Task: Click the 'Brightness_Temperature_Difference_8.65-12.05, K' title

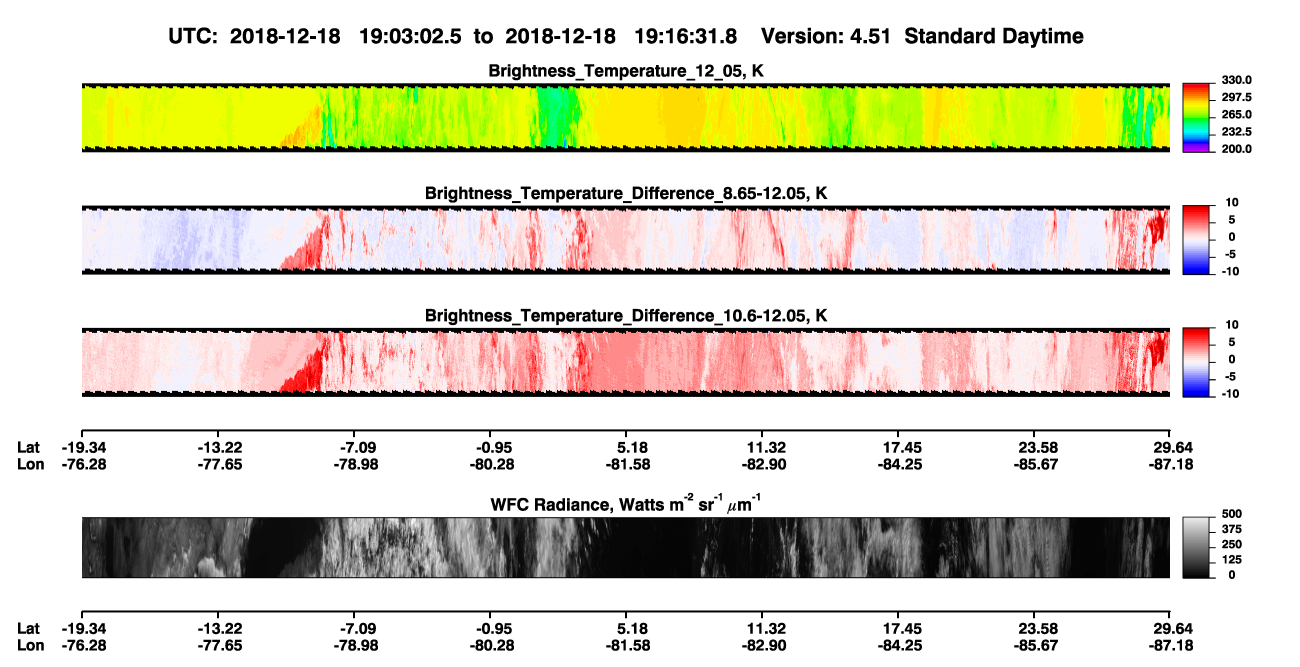Action: [x=626, y=193]
